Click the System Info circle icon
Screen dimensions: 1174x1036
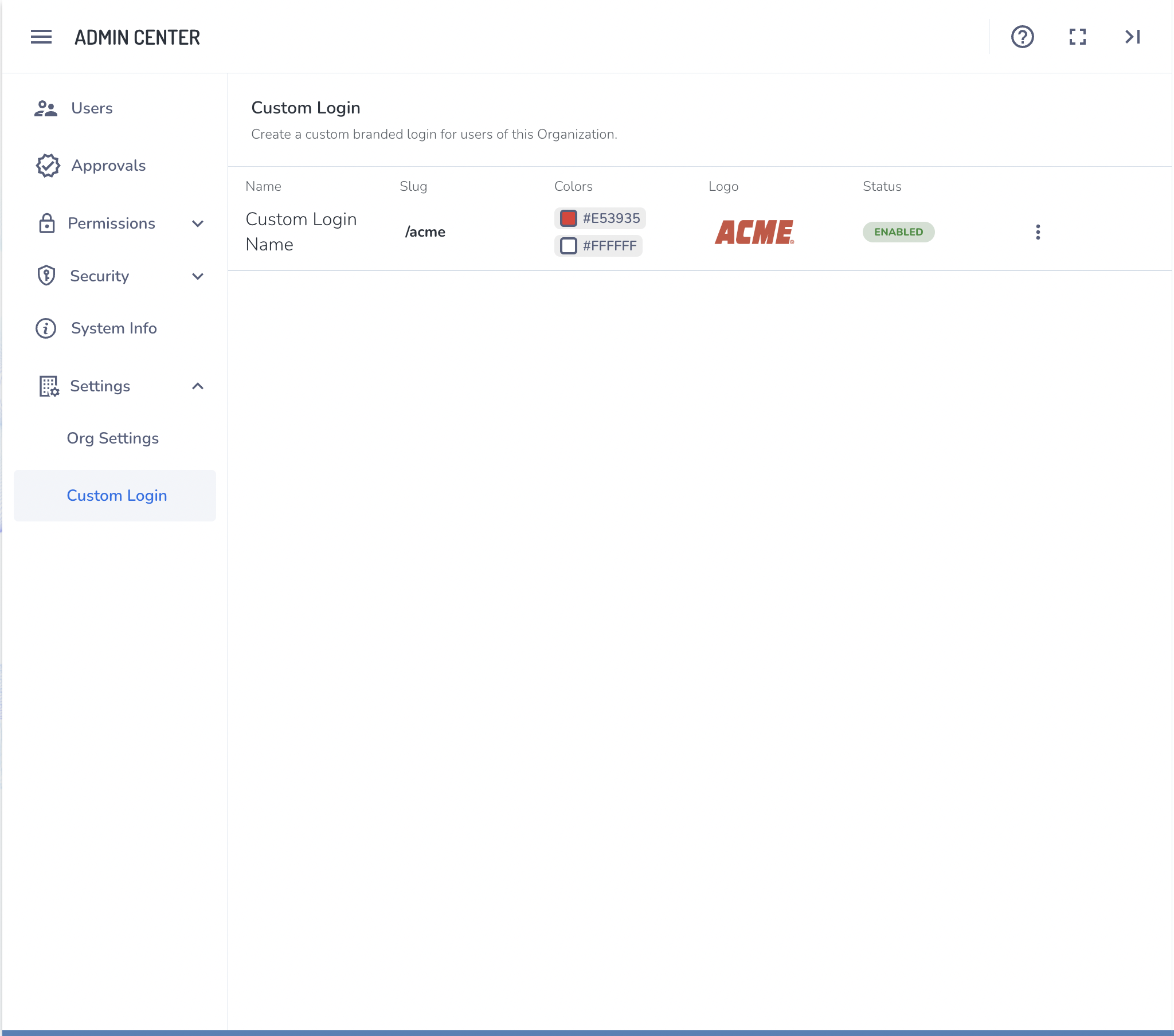click(46, 328)
